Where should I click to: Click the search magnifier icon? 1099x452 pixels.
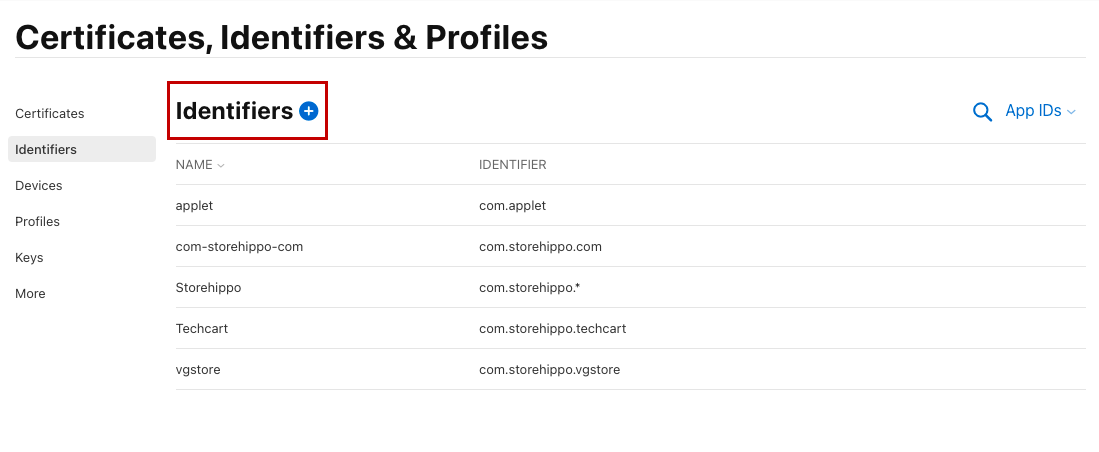[x=982, y=112]
